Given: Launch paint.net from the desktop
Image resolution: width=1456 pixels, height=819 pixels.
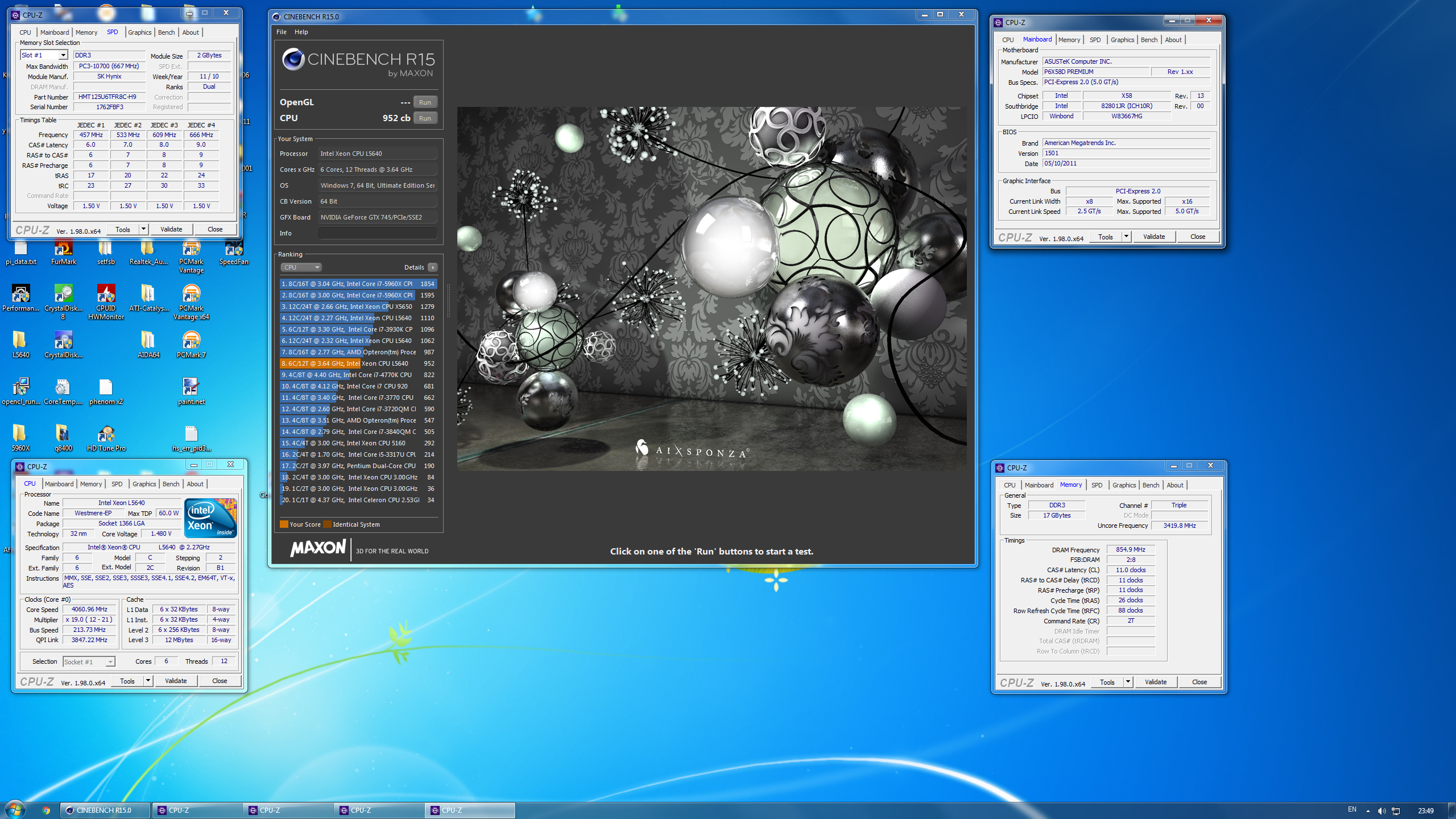Looking at the screenshot, I should click(191, 391).
